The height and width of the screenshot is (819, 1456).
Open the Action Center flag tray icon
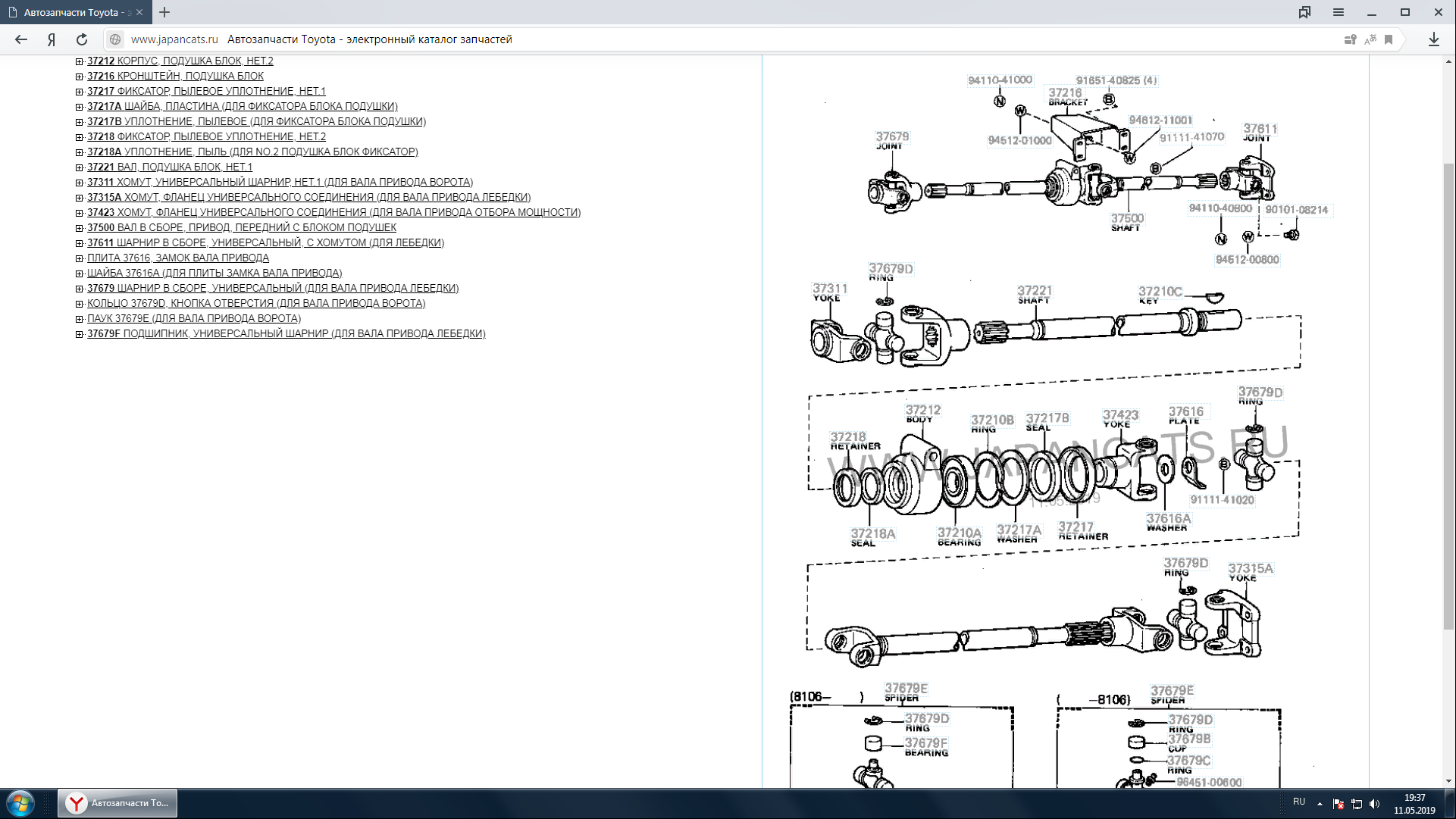pyautogui.click(x=1339, y=804)
